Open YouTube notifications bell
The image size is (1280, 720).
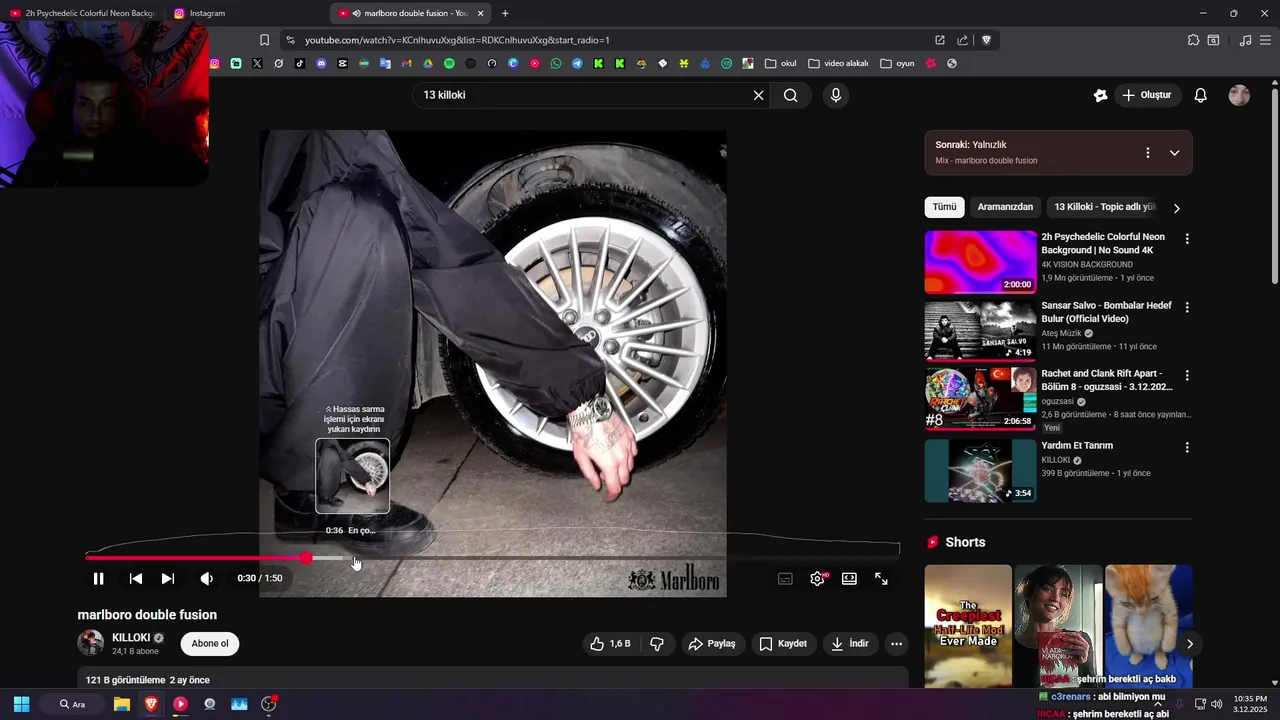[x=1201, y=95]
